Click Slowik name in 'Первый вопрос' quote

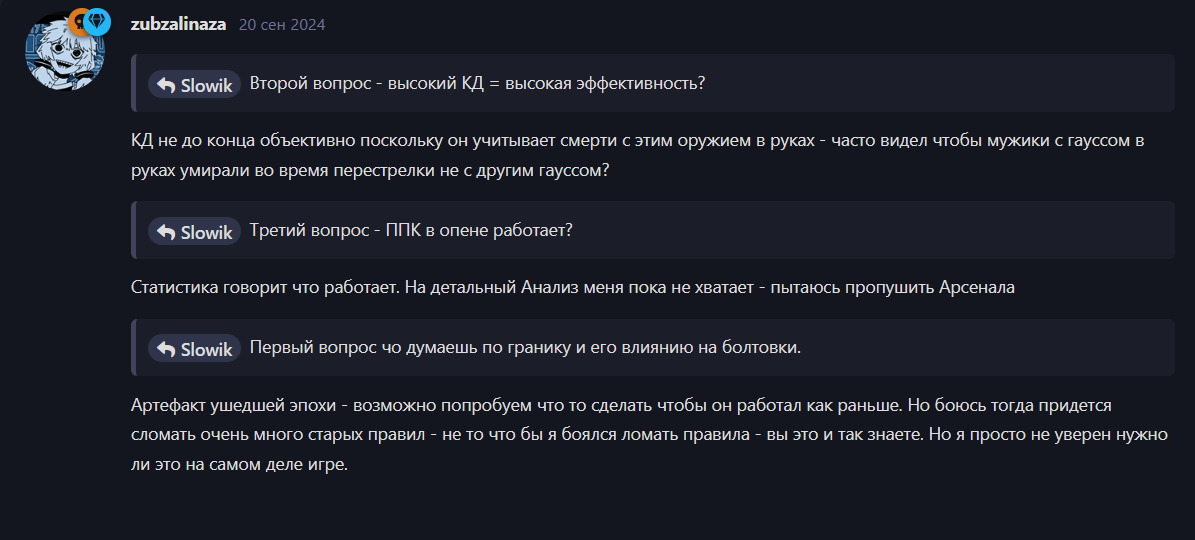[207, 349]
